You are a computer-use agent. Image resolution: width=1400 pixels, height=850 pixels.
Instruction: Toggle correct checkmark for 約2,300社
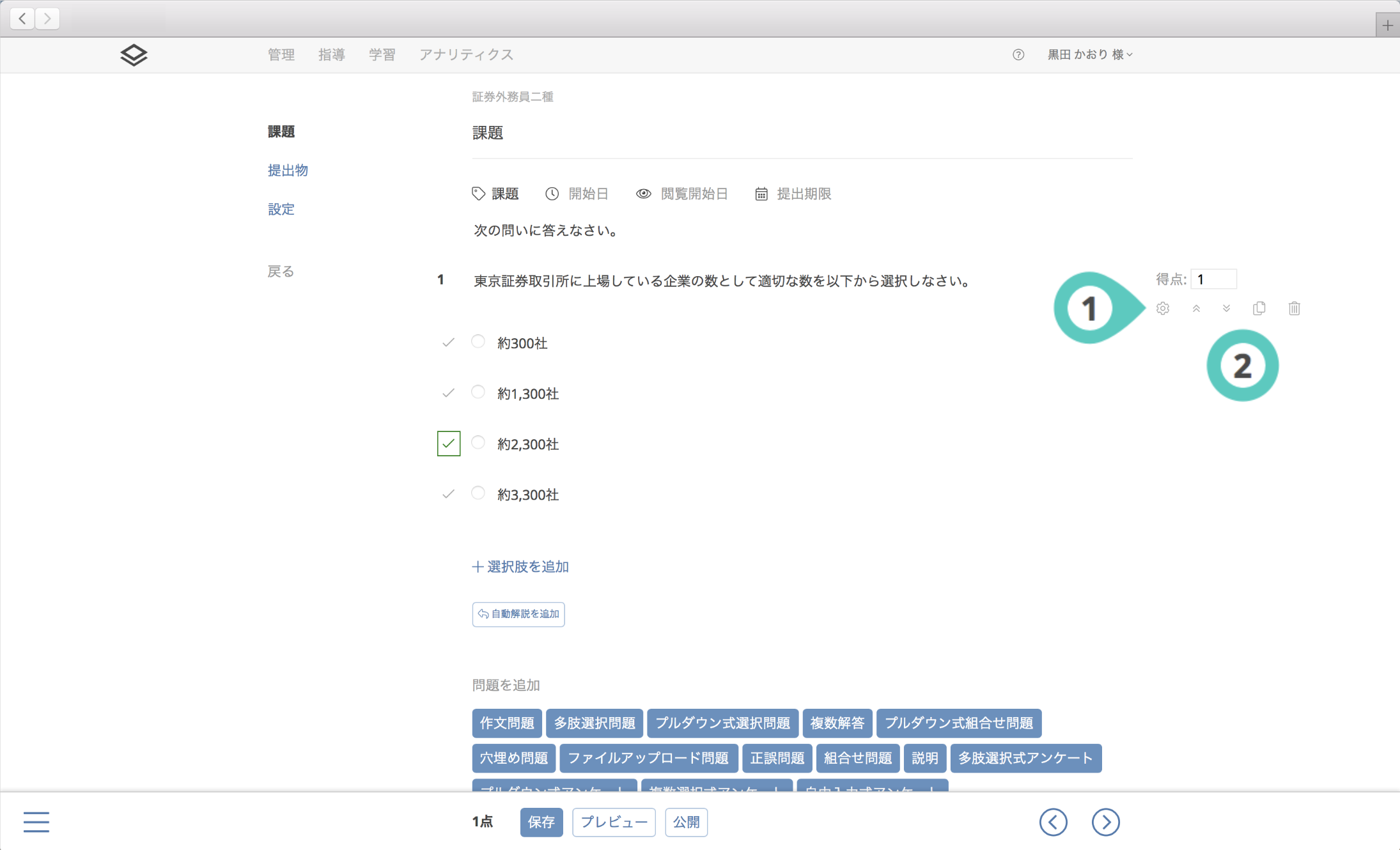click(x=448, y=444)
